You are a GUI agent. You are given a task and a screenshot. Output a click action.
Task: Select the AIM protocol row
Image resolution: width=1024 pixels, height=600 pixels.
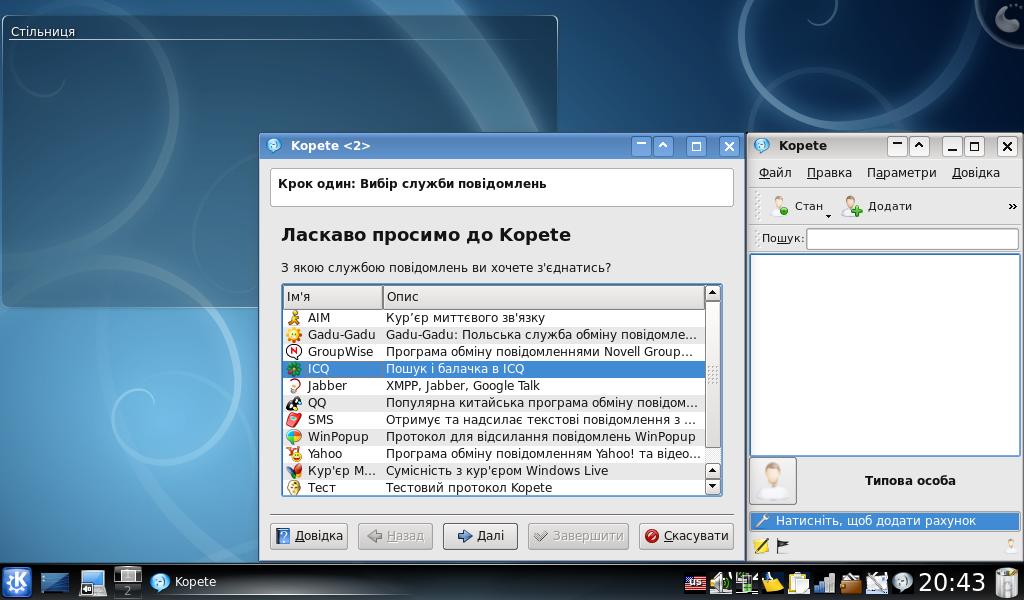[x=494, y=318]
